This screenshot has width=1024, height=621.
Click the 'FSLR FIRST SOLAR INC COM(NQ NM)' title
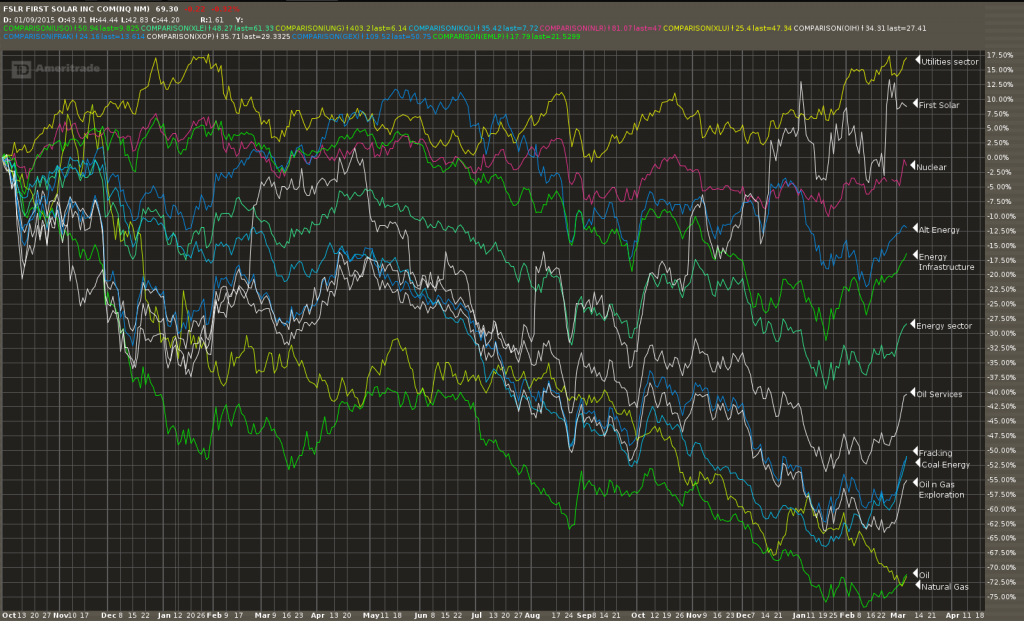76,9
